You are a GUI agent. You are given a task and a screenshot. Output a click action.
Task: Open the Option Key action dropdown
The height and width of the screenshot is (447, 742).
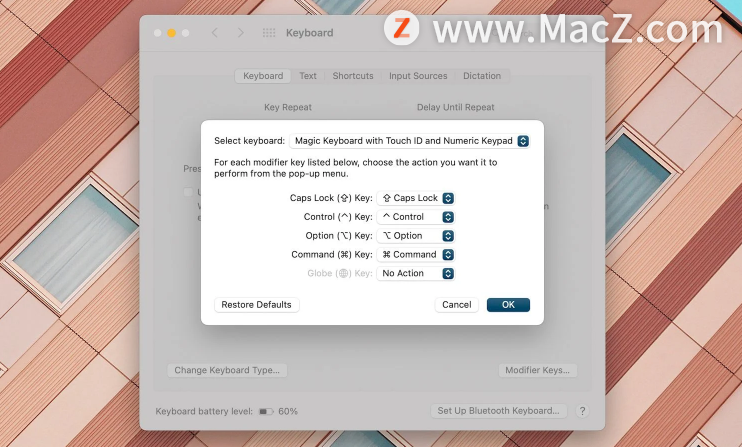415,236
